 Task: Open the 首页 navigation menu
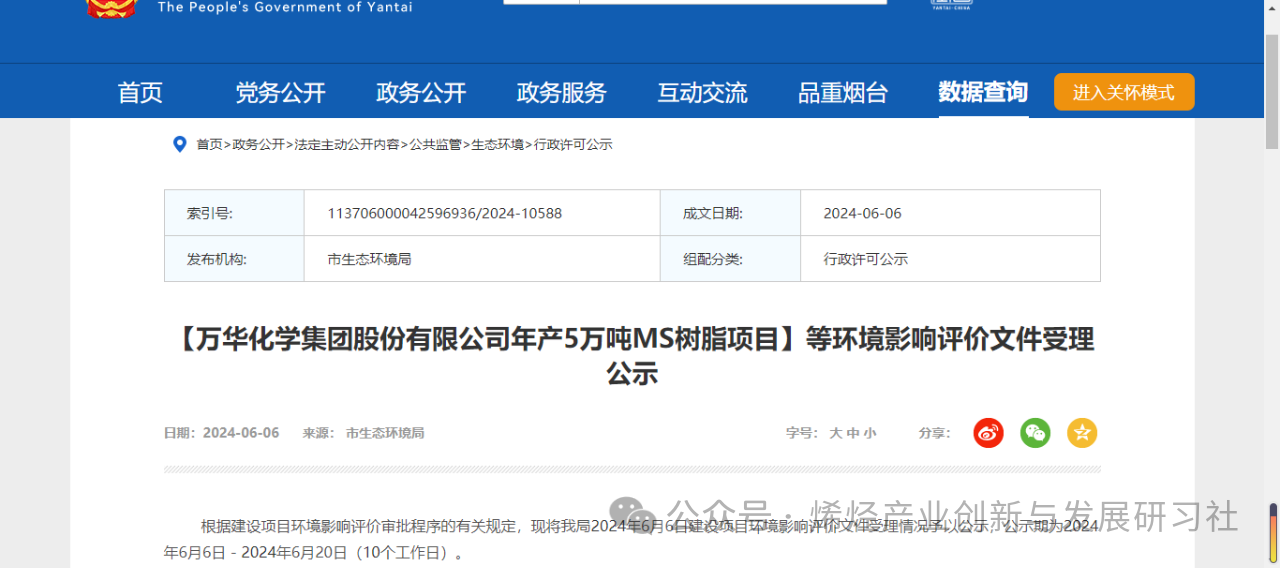pyautogui.click(x=140, y=93)
